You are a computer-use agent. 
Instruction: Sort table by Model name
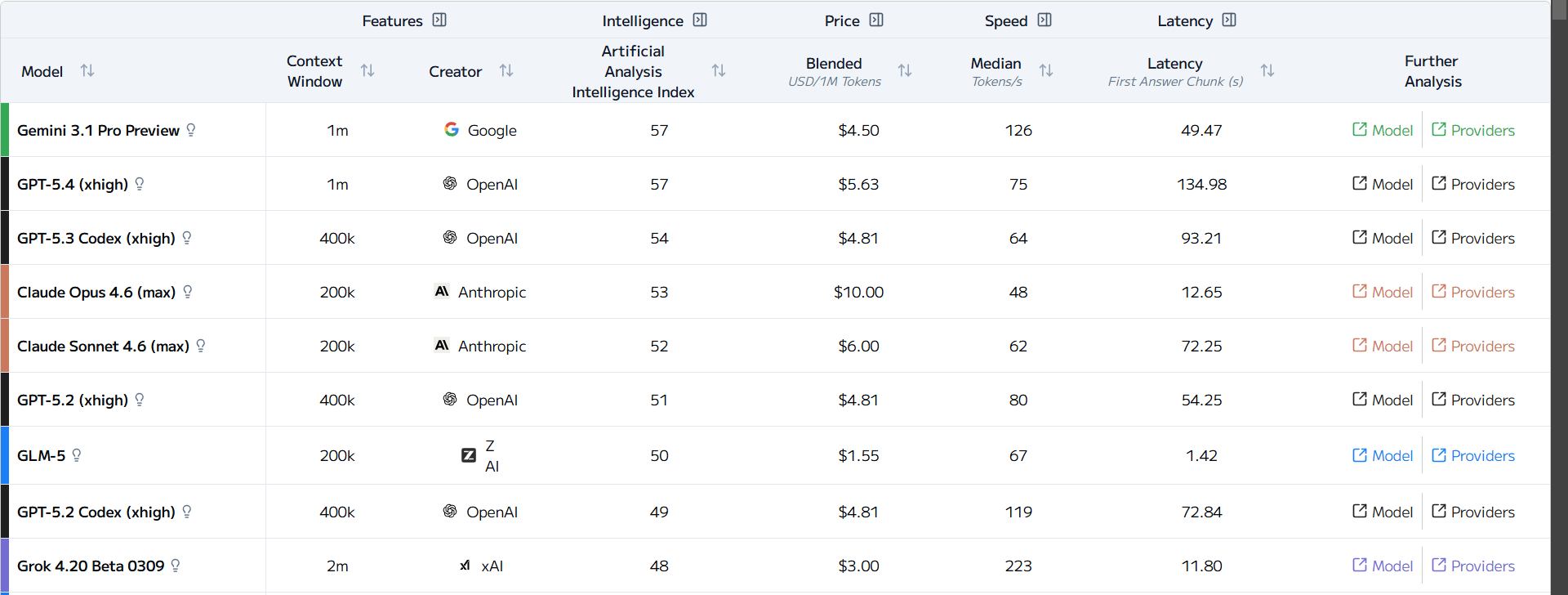pyautogui.click(x=87, y=71)
